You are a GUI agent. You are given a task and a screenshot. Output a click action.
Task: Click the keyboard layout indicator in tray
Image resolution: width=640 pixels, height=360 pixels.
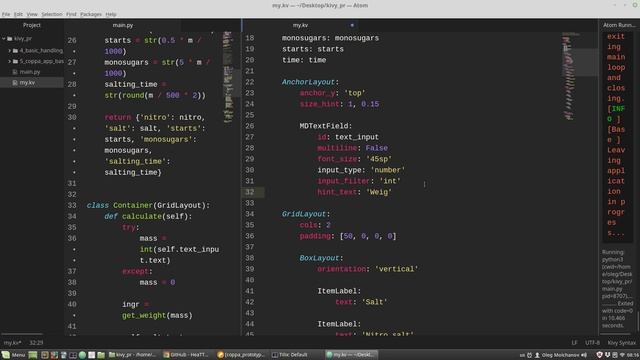[522, 355]
